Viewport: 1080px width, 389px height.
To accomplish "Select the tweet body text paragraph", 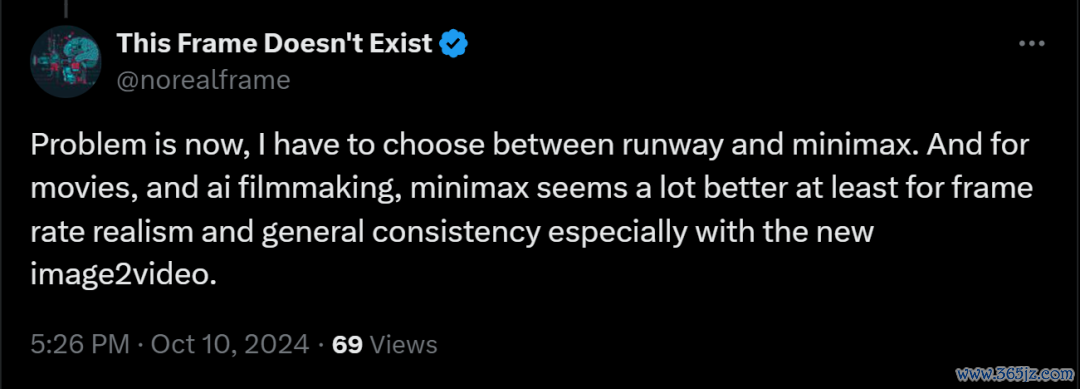I will 531,210.
